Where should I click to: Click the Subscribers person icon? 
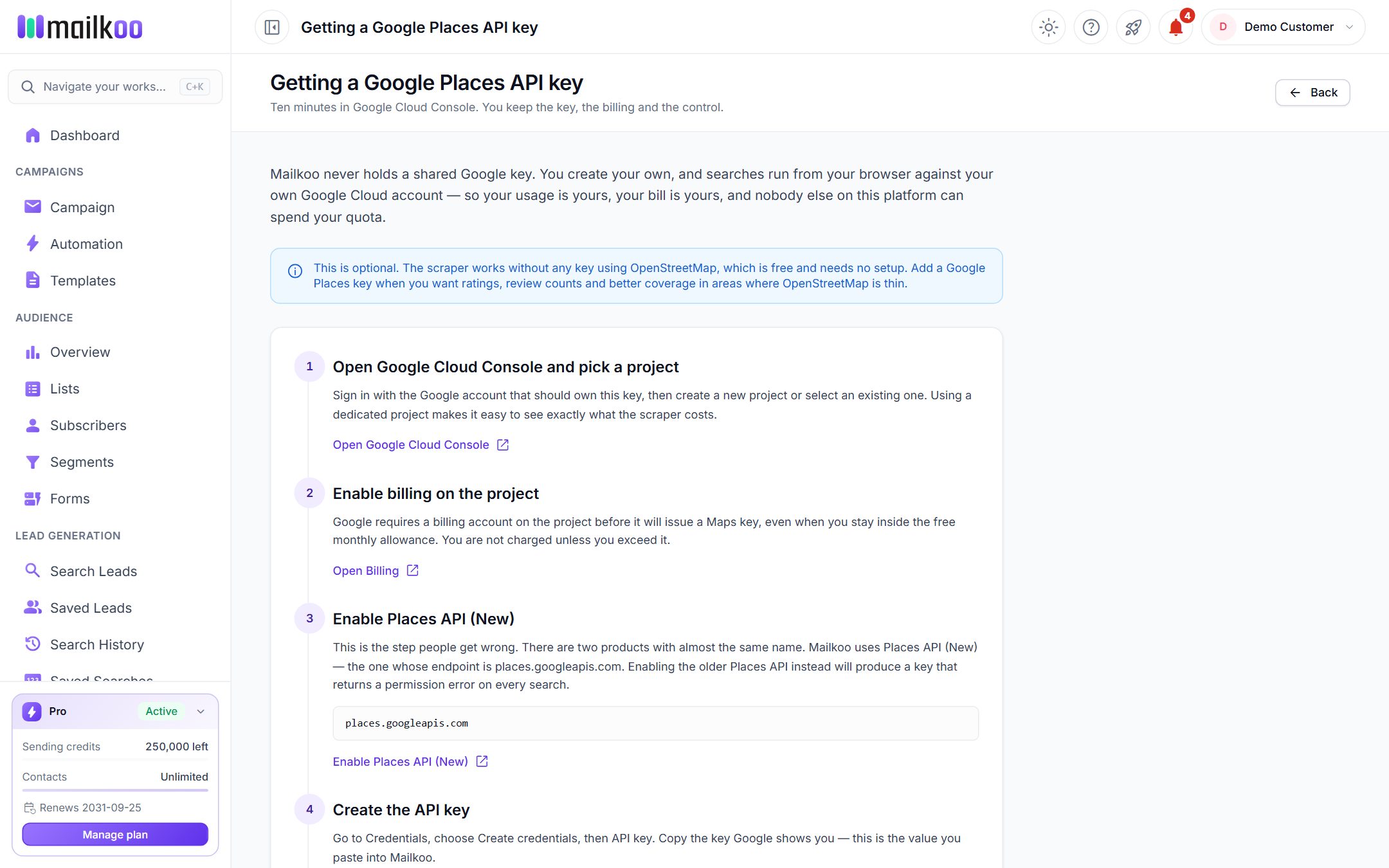tap(32, 426)
